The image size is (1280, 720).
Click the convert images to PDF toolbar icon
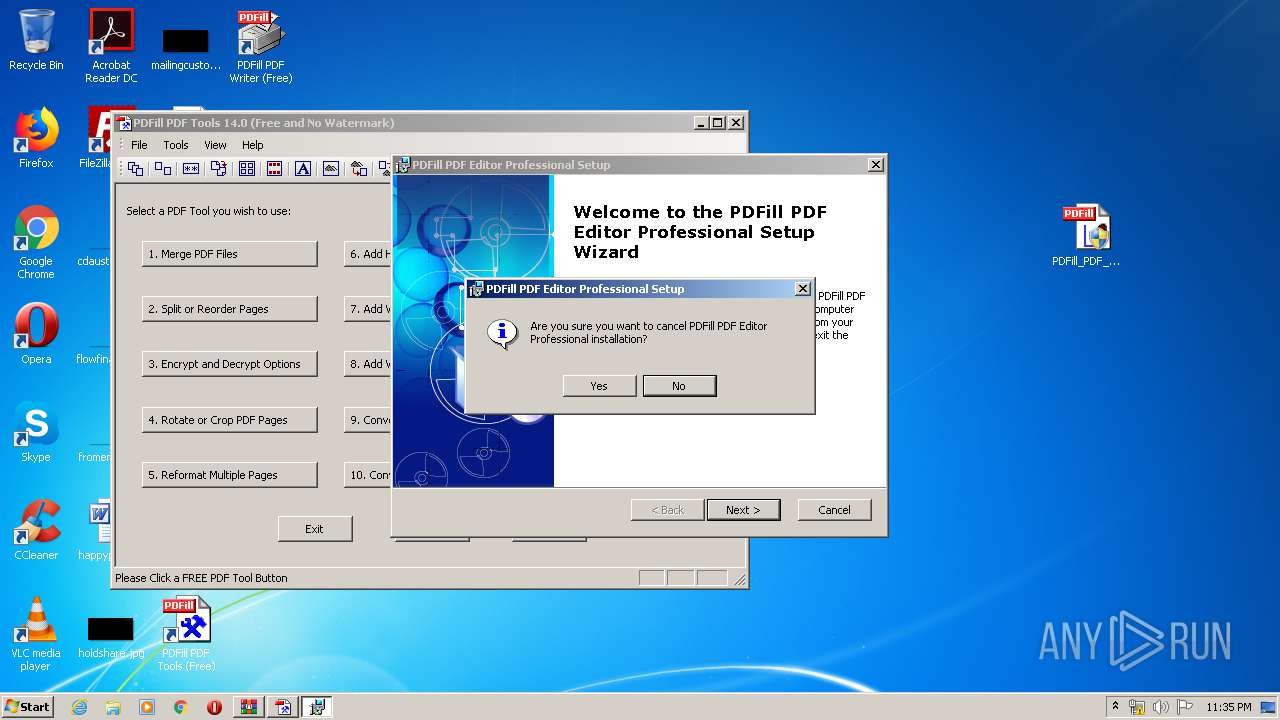[x=359, y=169]
